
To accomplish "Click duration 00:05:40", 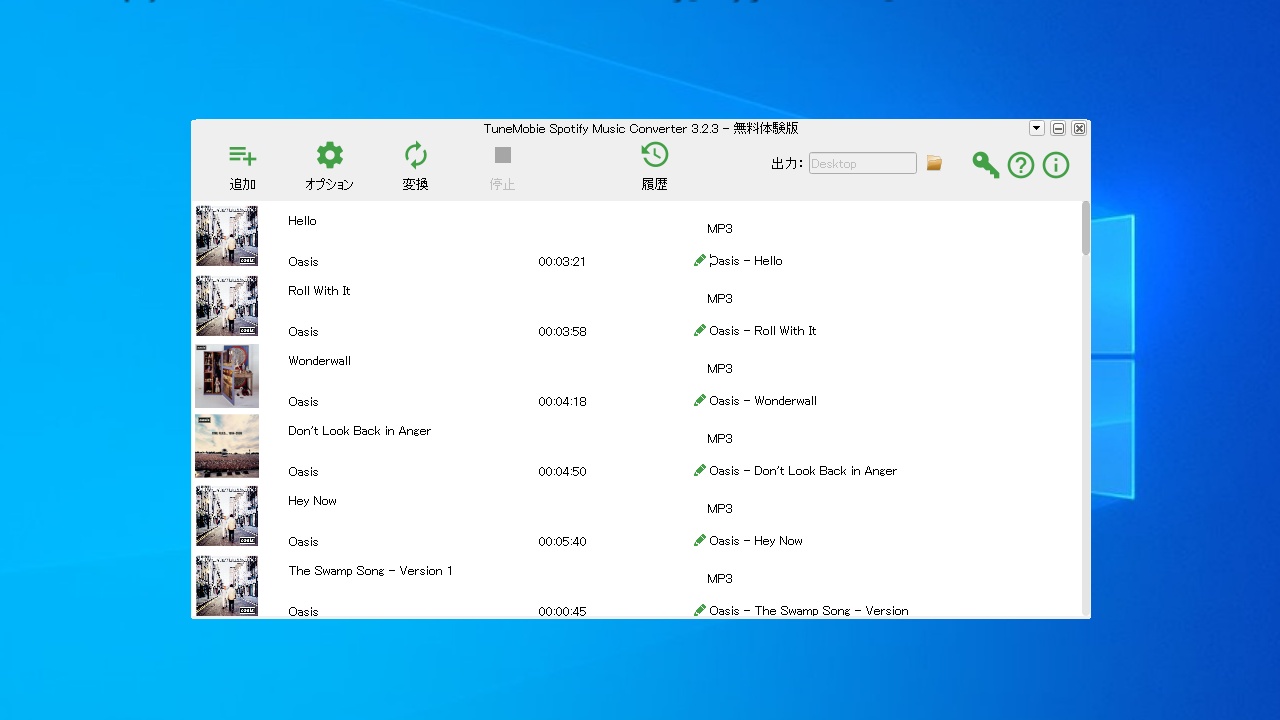I will coord(562,542).
